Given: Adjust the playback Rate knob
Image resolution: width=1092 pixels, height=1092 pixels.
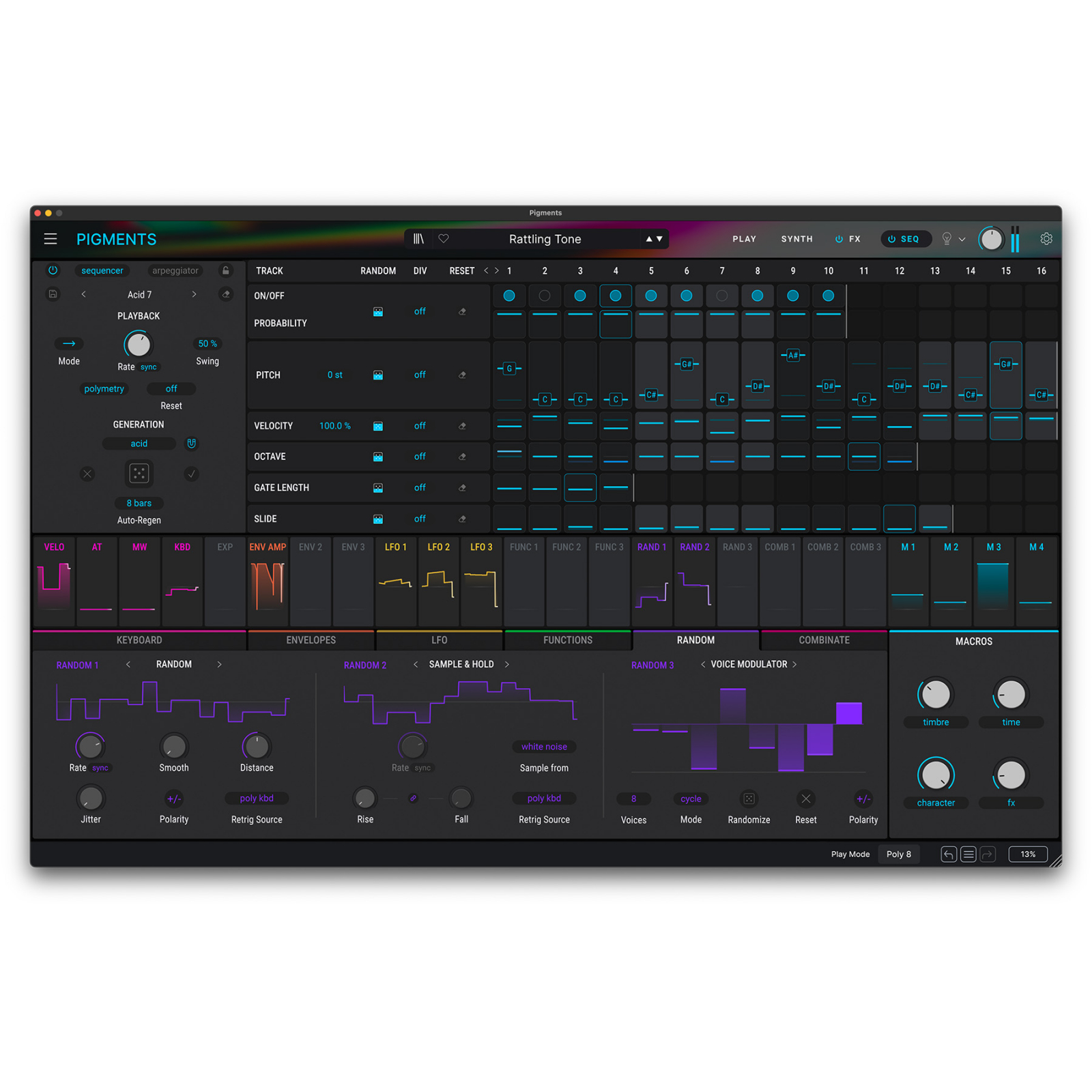Looking at the screenshot, I should click(139, 345).
